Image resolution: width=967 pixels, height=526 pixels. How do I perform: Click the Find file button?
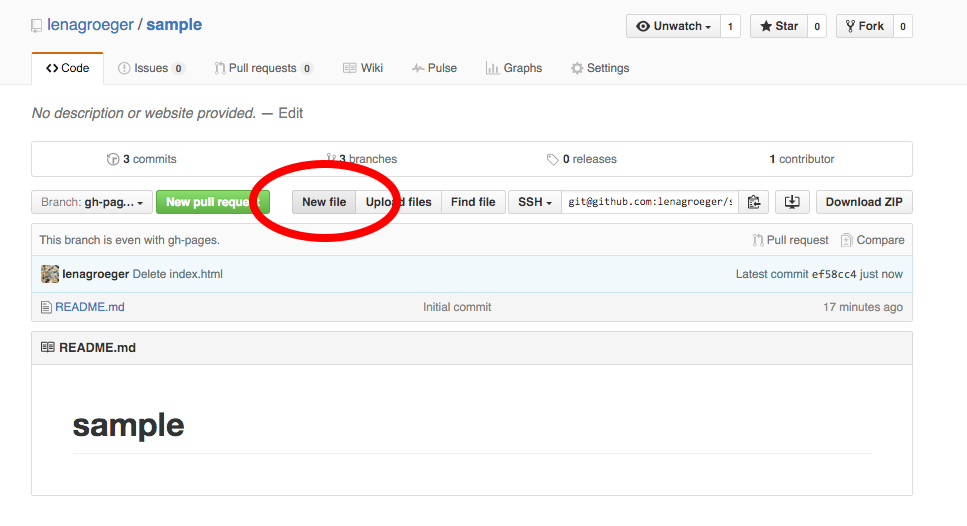473,202
